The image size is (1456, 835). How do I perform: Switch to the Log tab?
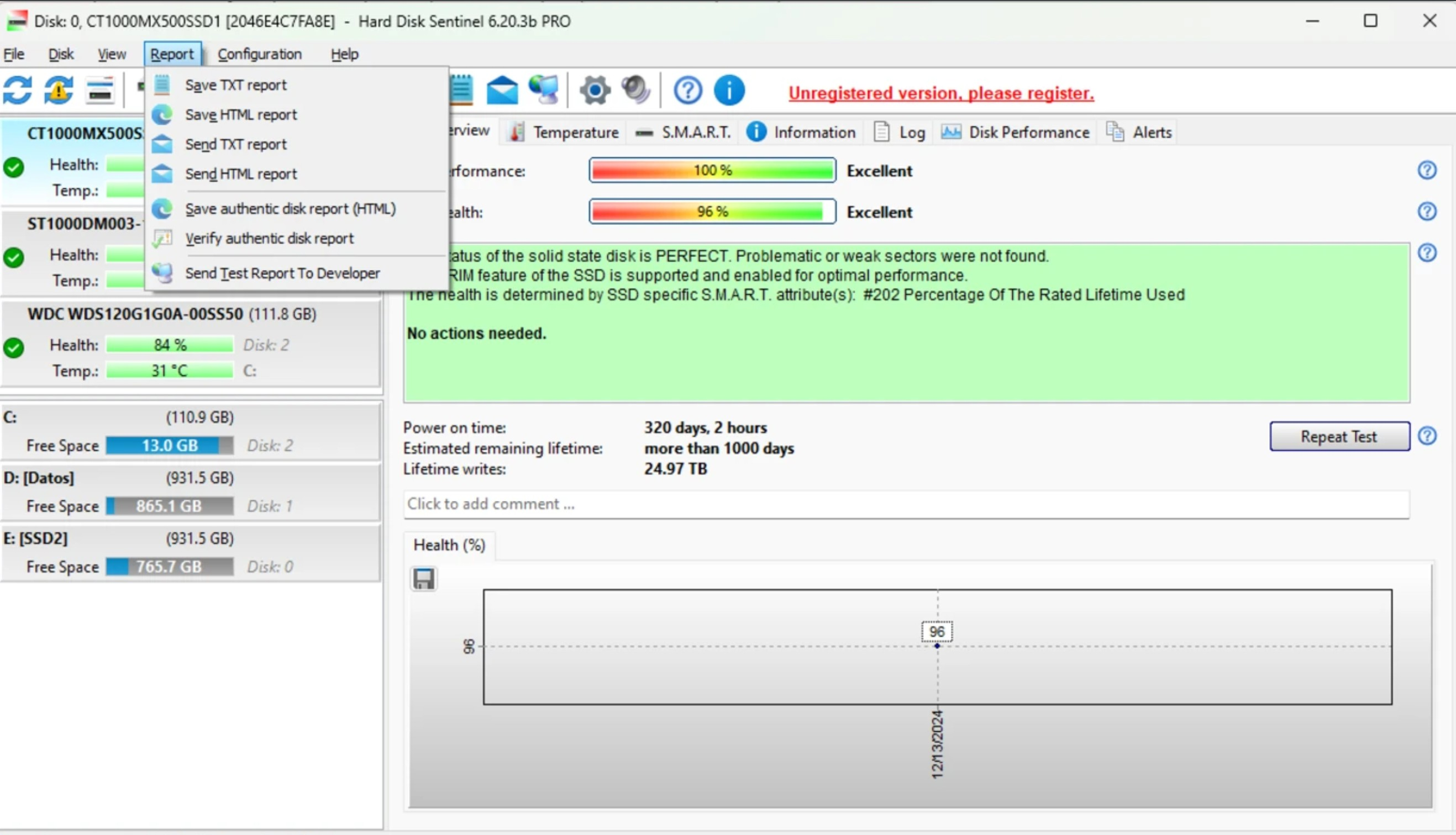point(899,133)
